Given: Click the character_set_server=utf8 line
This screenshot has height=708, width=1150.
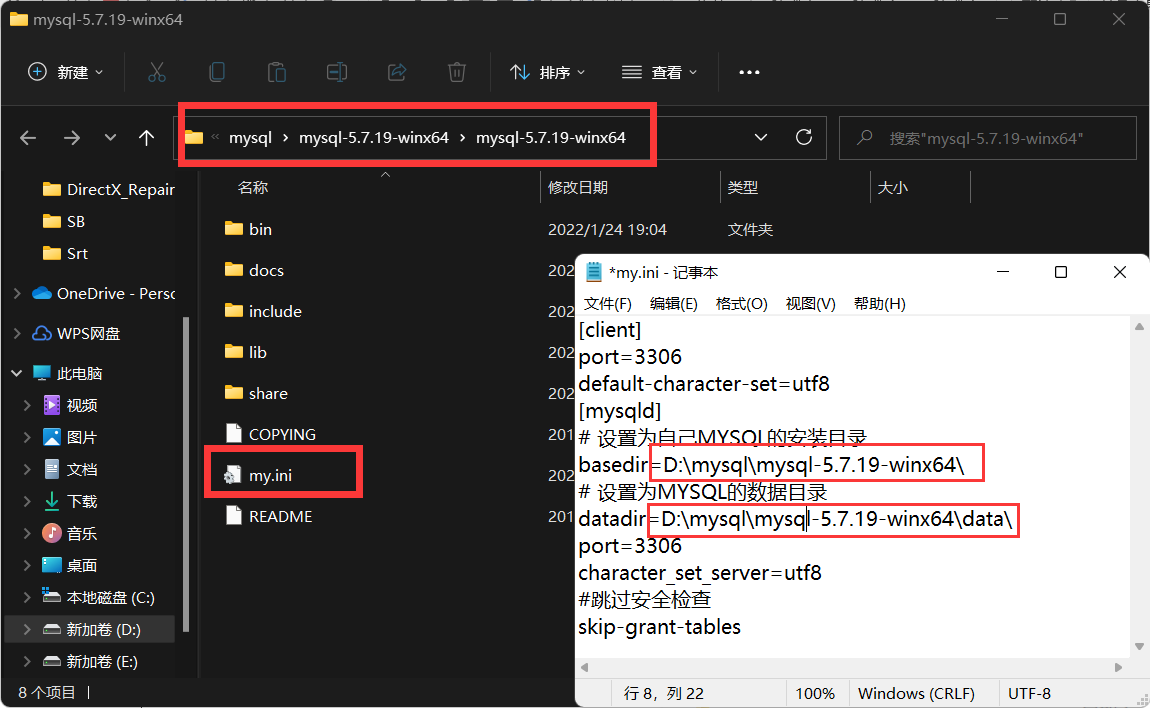Looking at the screenshot, I should (x=700, y=573).
